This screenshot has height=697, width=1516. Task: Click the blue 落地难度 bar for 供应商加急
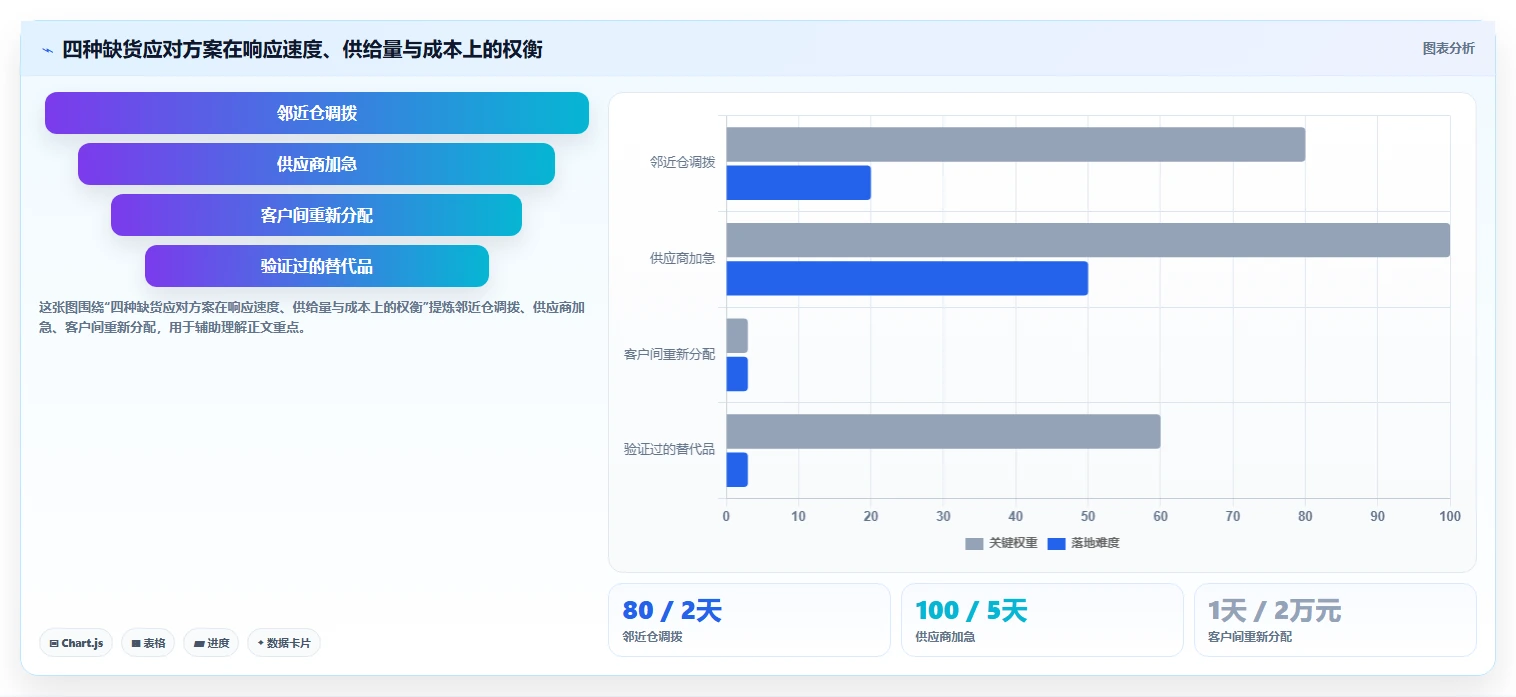click(x=907, y=278)
